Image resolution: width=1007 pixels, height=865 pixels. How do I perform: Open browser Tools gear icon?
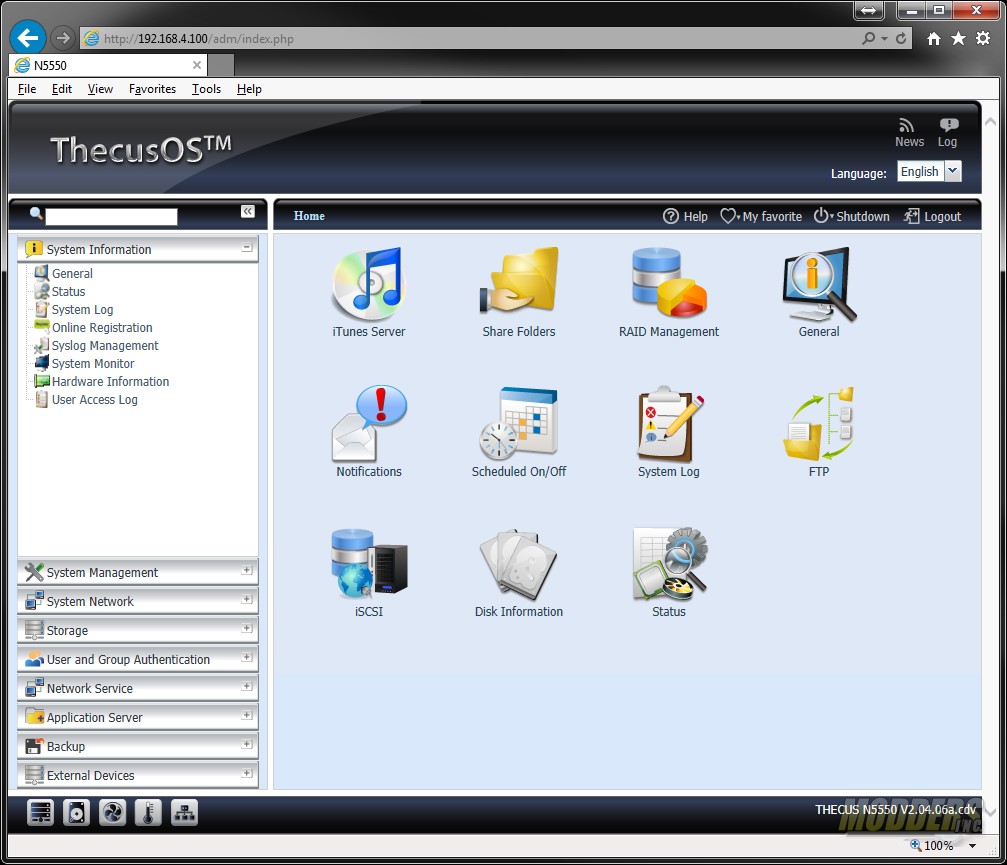pos(983,39)
